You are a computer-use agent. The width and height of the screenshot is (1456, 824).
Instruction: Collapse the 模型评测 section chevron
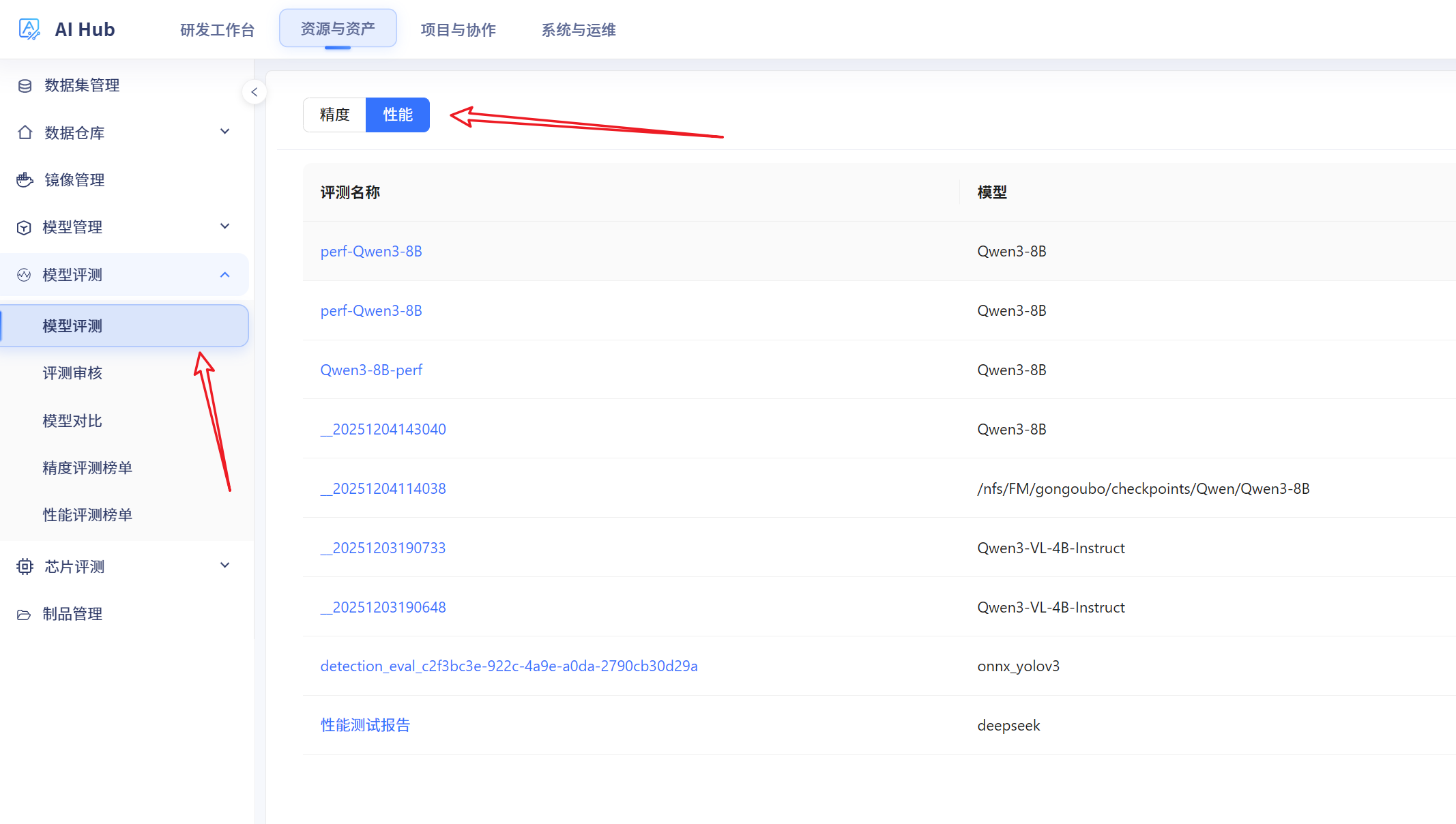click(224, 274)
